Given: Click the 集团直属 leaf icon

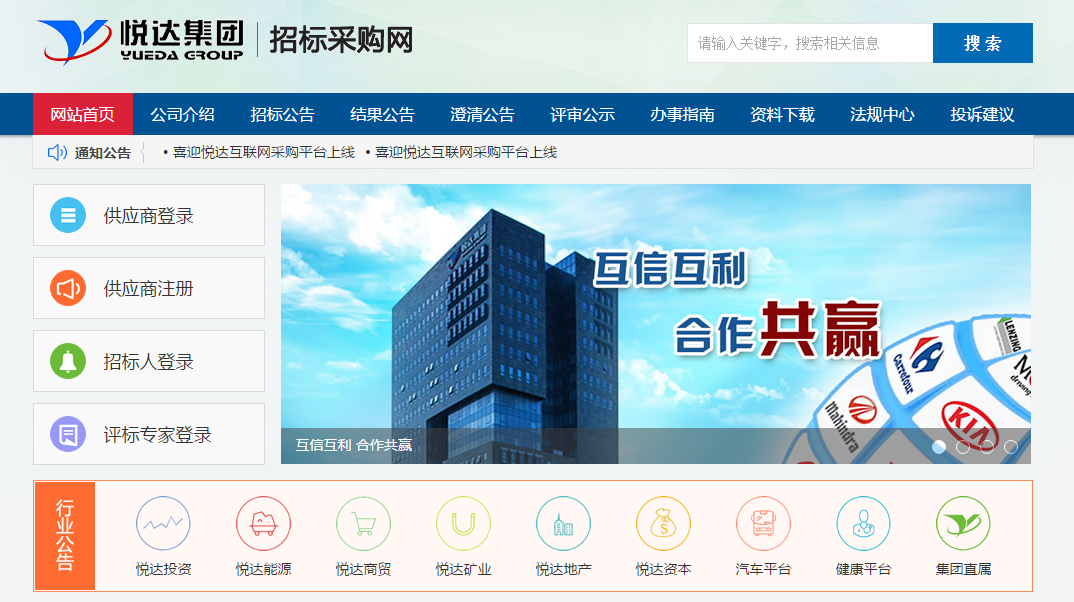Looking at the screenshot, I should click(963, 523).
